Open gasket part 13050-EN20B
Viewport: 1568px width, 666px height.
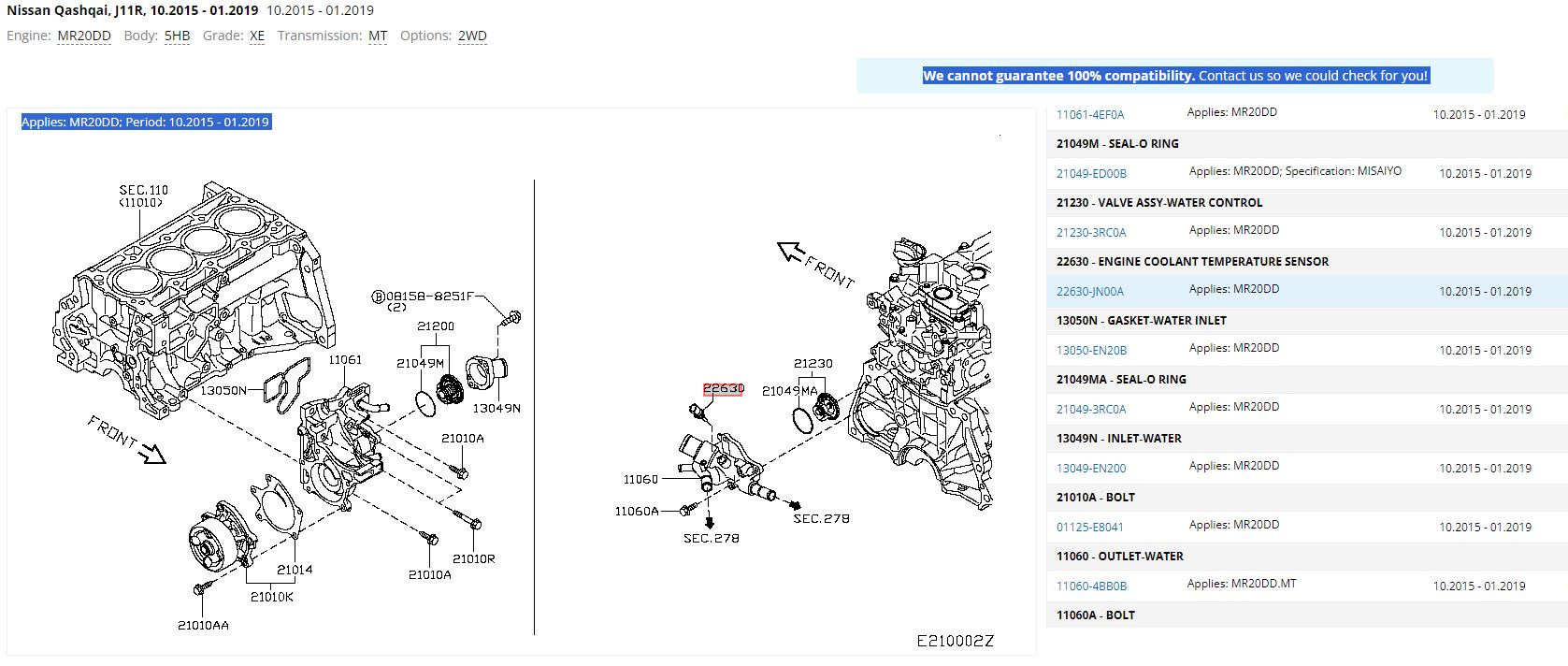[x=1091, y=351]
